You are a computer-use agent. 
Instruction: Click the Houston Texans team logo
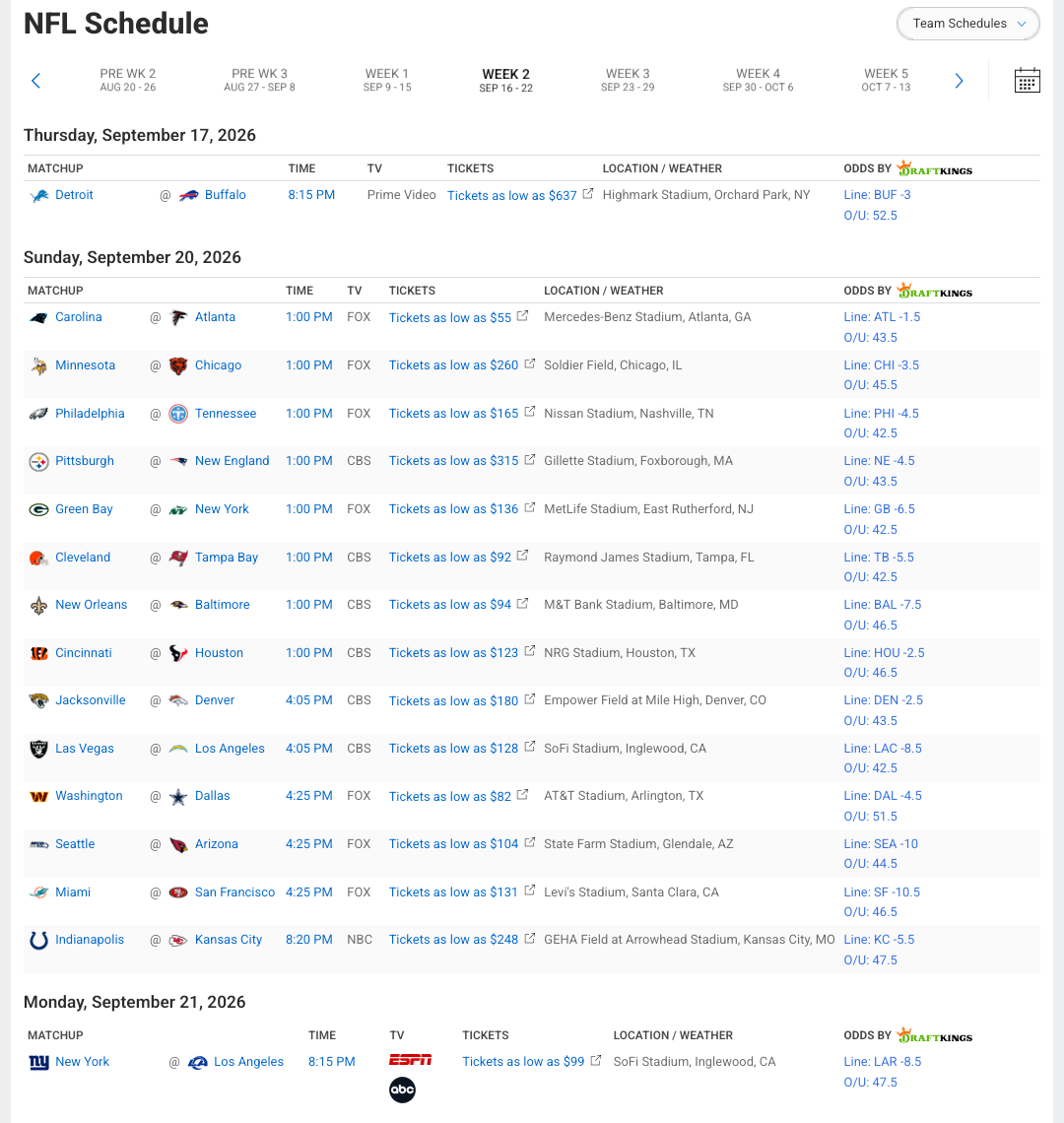178,653
